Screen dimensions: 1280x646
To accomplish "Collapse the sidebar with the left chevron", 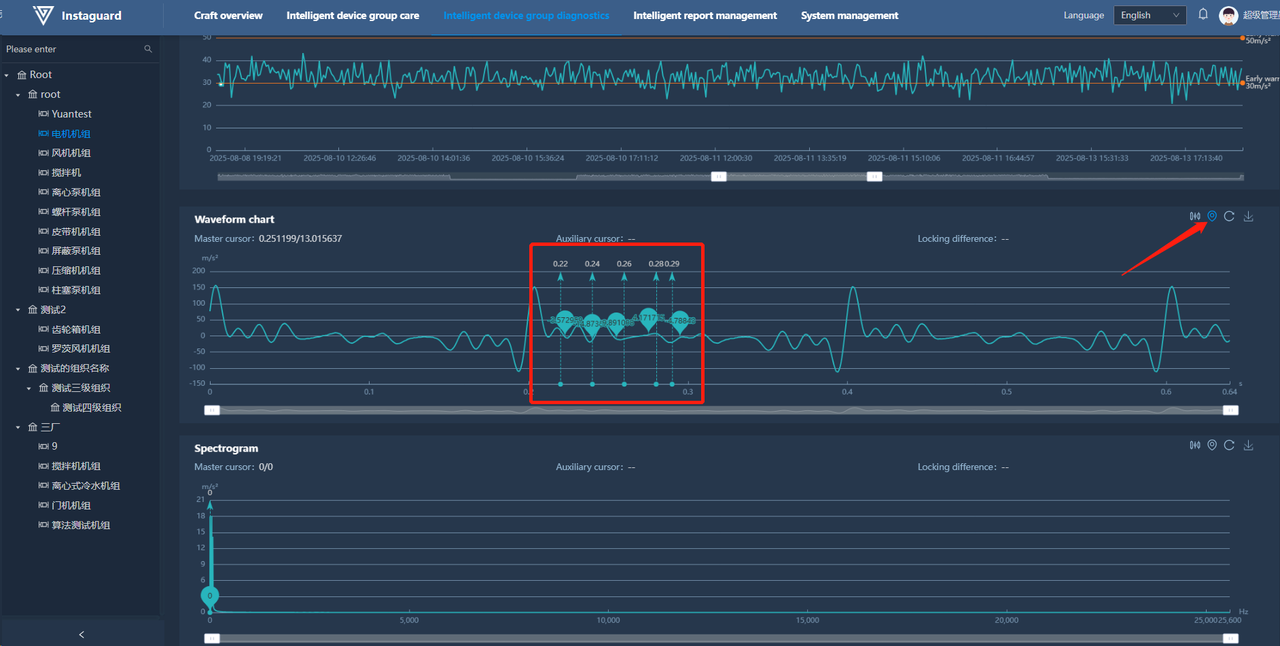I will point(81,634).
